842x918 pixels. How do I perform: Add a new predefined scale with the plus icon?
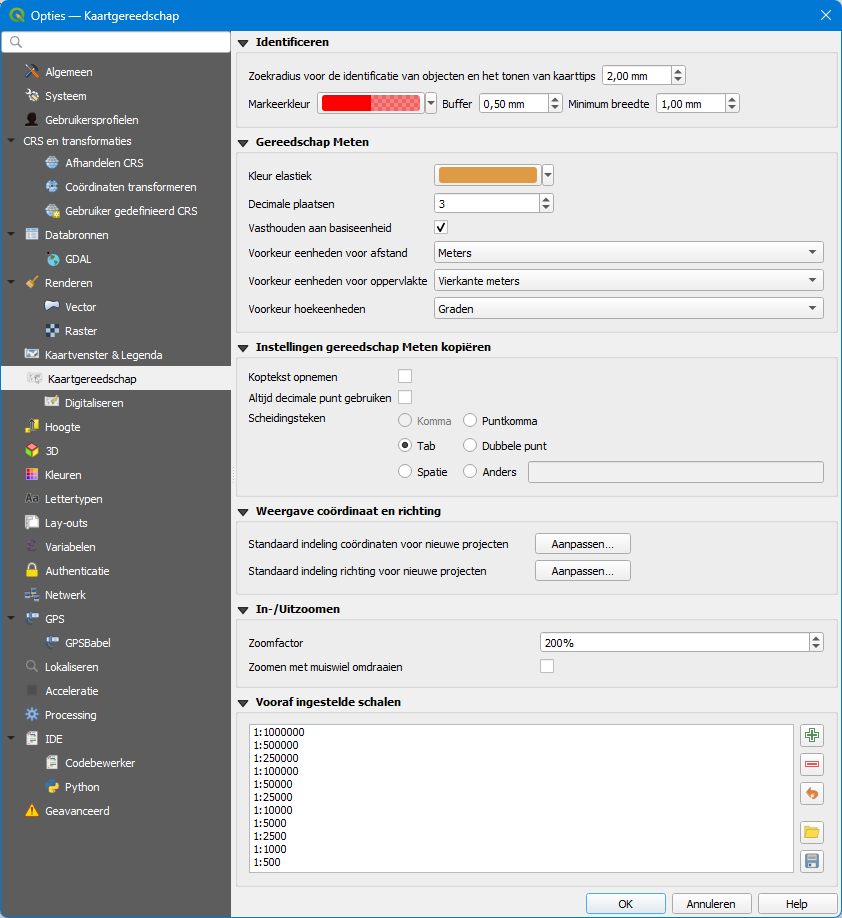812,735
